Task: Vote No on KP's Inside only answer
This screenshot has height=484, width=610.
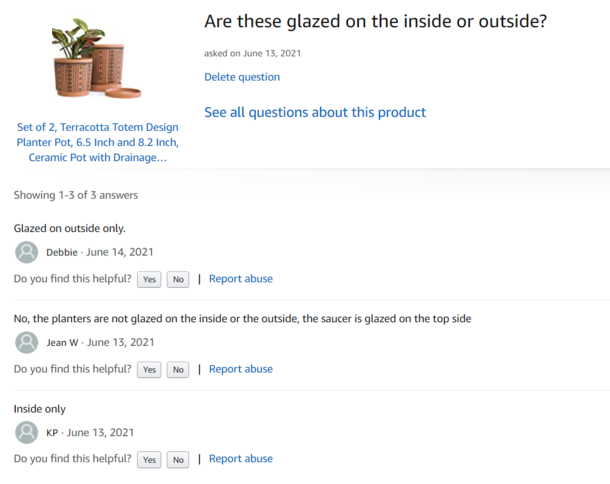Action: (178, 460)
